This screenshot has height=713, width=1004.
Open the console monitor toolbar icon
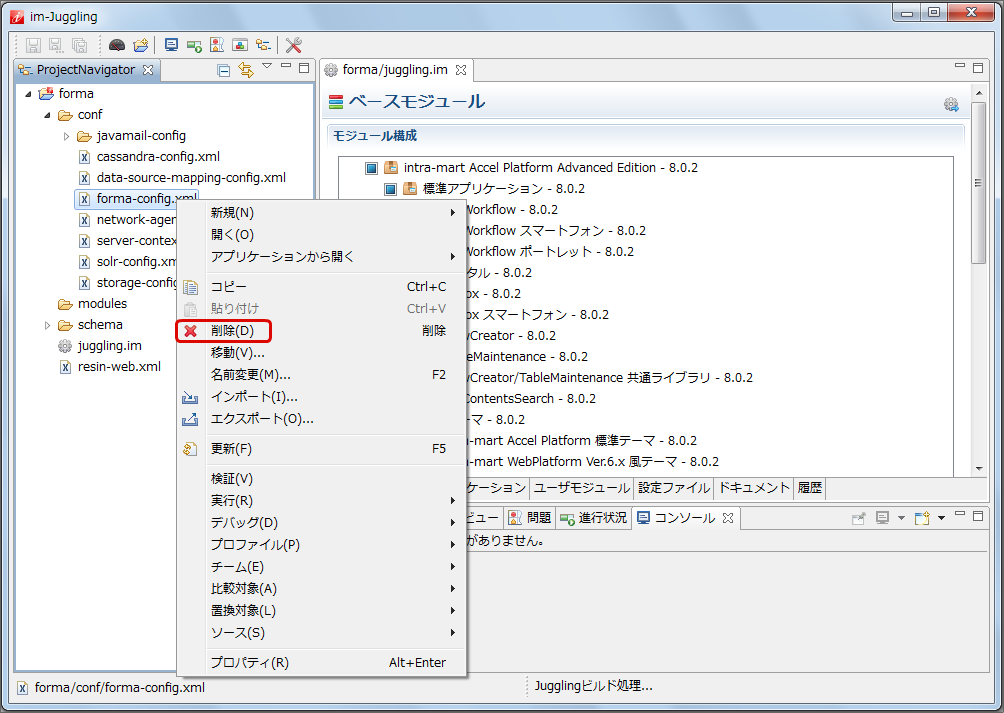pos(171,45)
